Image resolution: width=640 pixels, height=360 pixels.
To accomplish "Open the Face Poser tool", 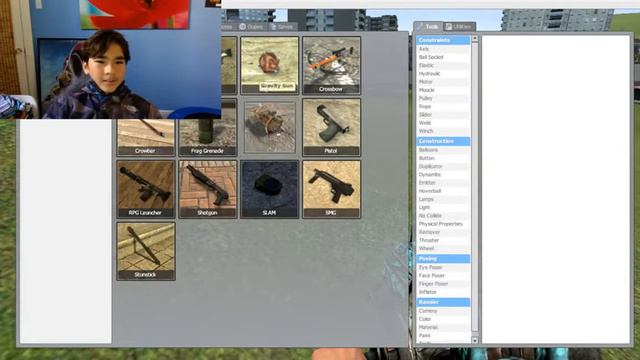I will (x=443, y=276).
